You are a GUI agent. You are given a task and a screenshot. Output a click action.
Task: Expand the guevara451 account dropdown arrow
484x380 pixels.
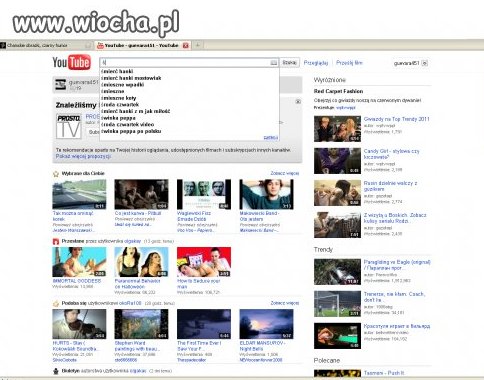(x=425, y=63)
